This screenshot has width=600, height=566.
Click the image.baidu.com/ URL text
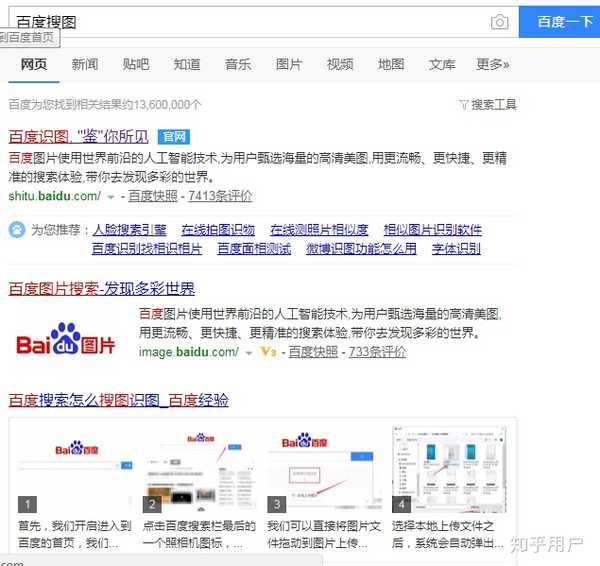click(189, 352)
